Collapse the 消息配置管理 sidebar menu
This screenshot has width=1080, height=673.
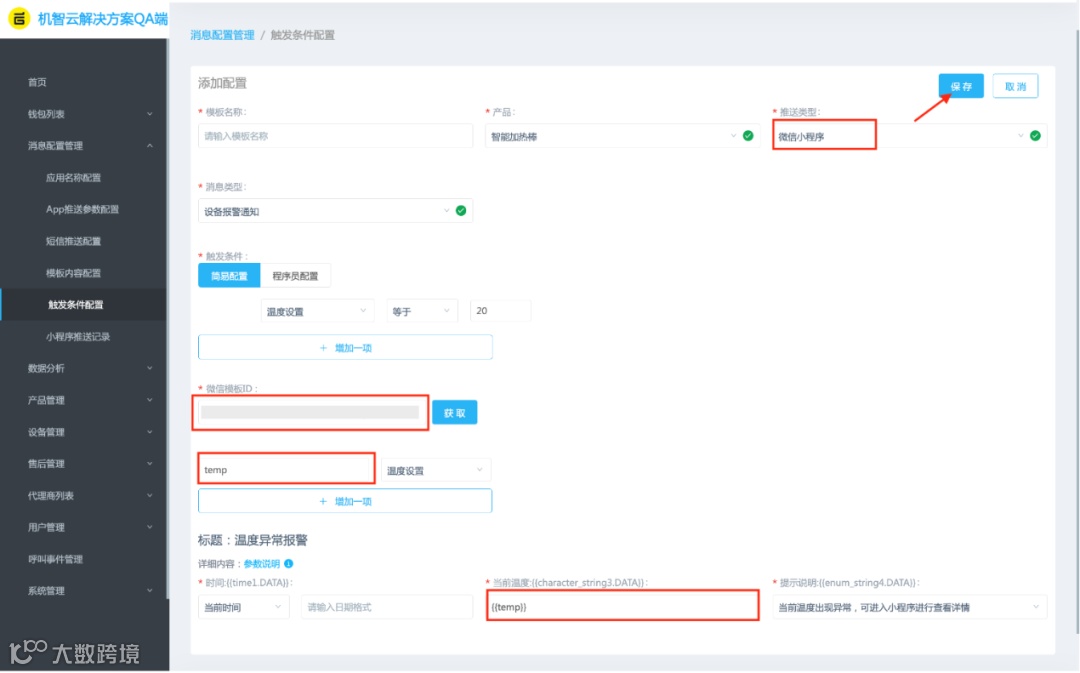point(83,146)
